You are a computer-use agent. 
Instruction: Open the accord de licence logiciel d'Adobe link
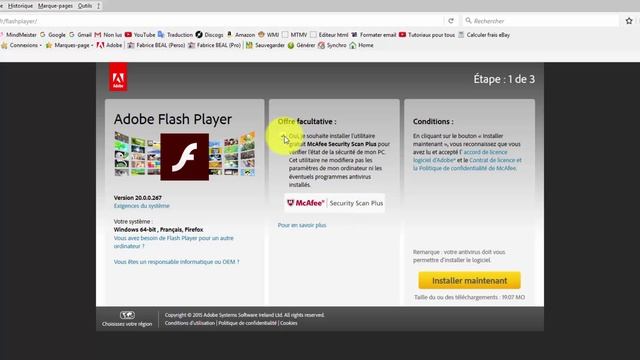pos(460,156)
